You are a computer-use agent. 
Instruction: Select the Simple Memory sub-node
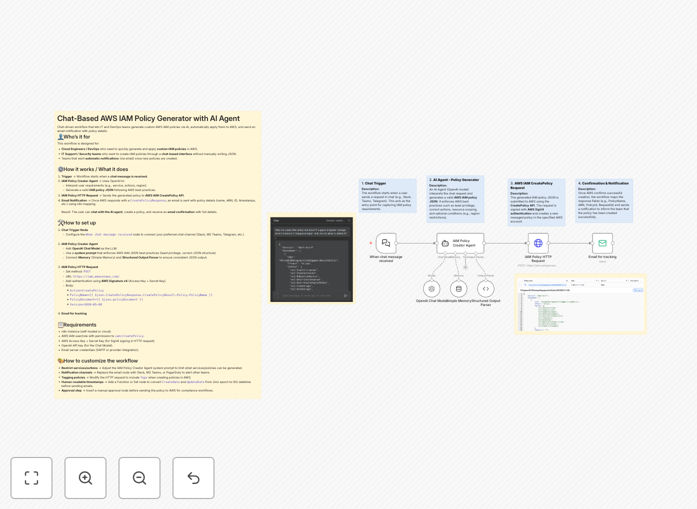point(458,289)
